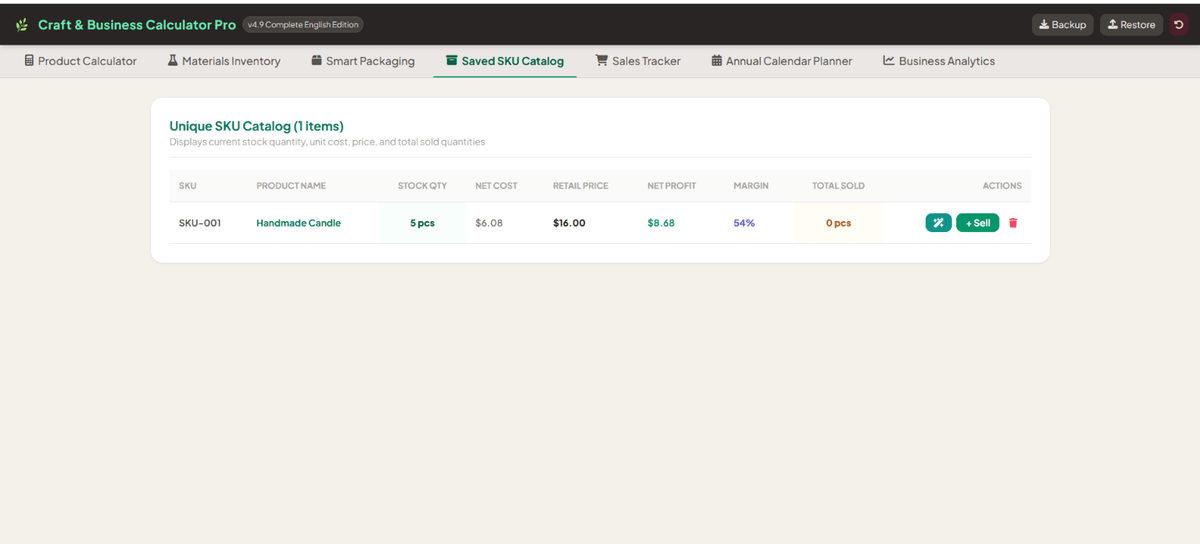Click the $6.08 net cost value
The height and width of the screenshot is (544, 1200).
tap(489, 223)
